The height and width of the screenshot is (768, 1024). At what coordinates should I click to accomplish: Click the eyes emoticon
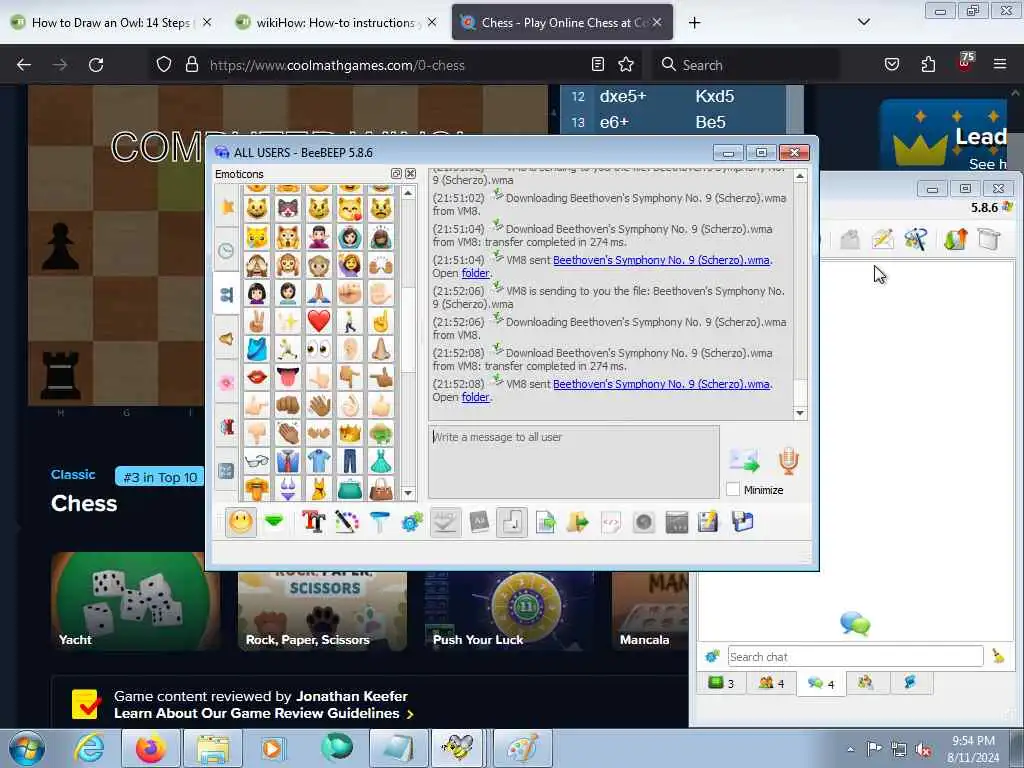point(319,349)
